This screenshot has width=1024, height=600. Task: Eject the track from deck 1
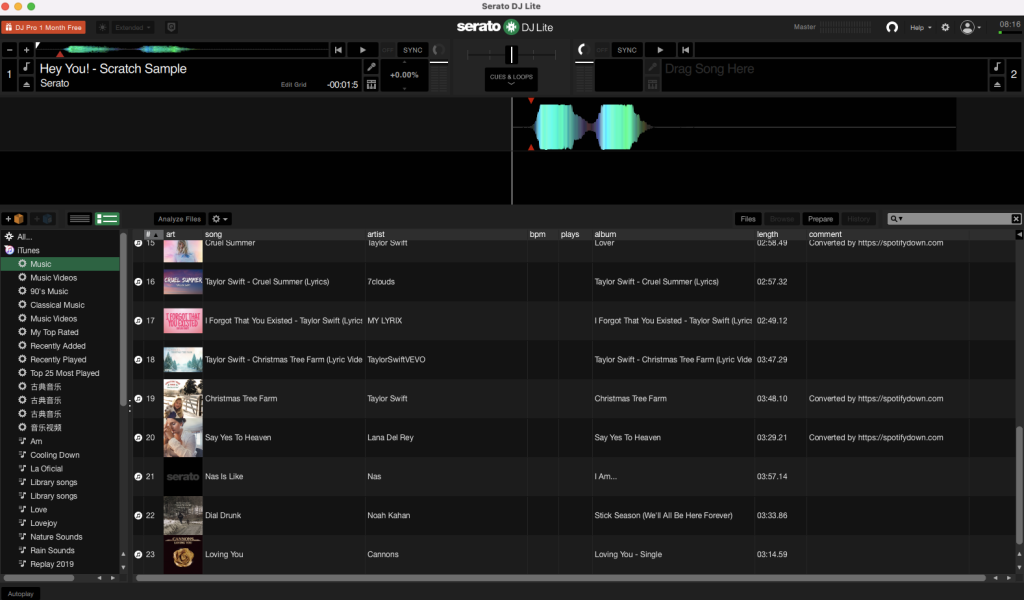point(27,85)
